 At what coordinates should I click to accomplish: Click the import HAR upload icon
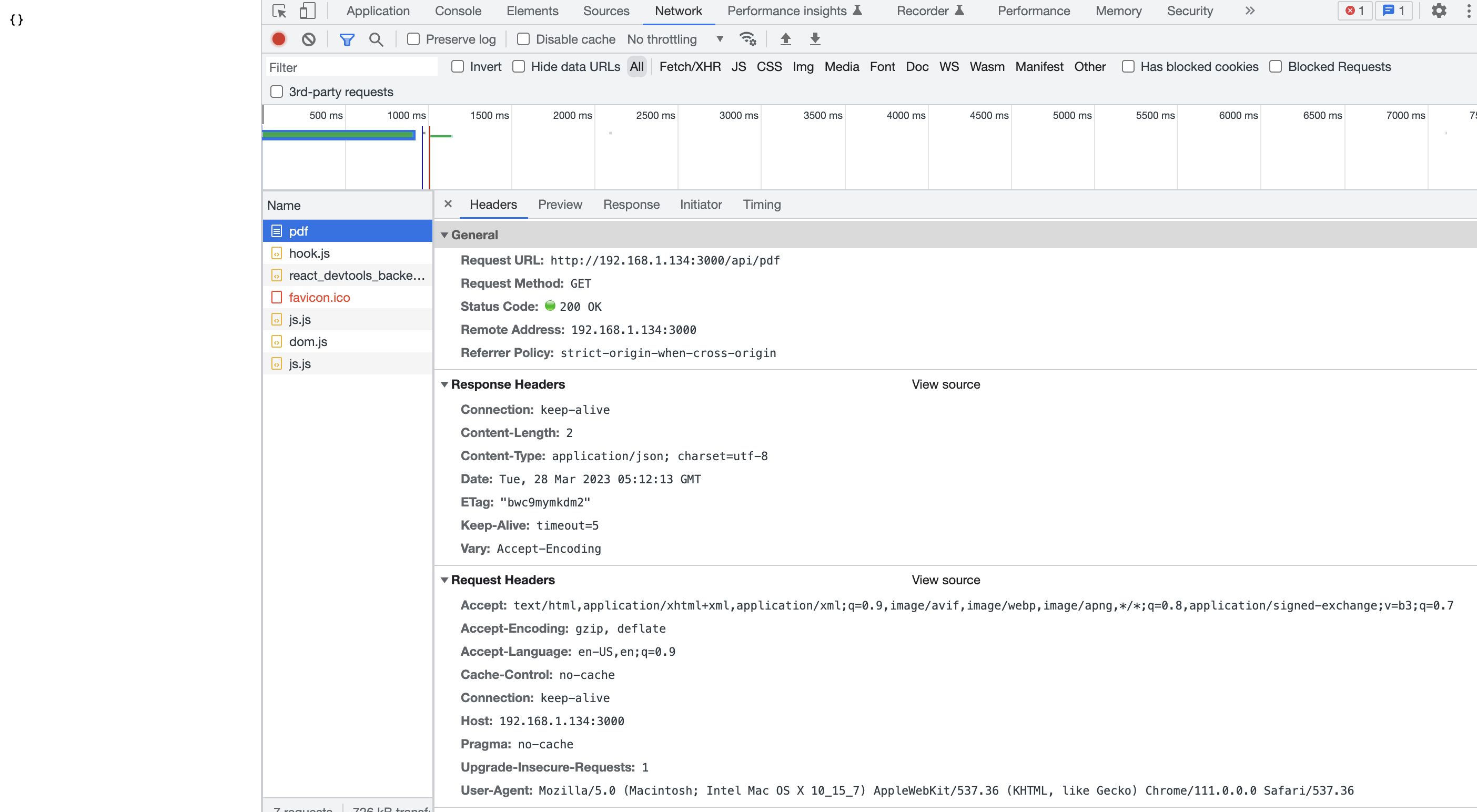[x=785, y=39]
